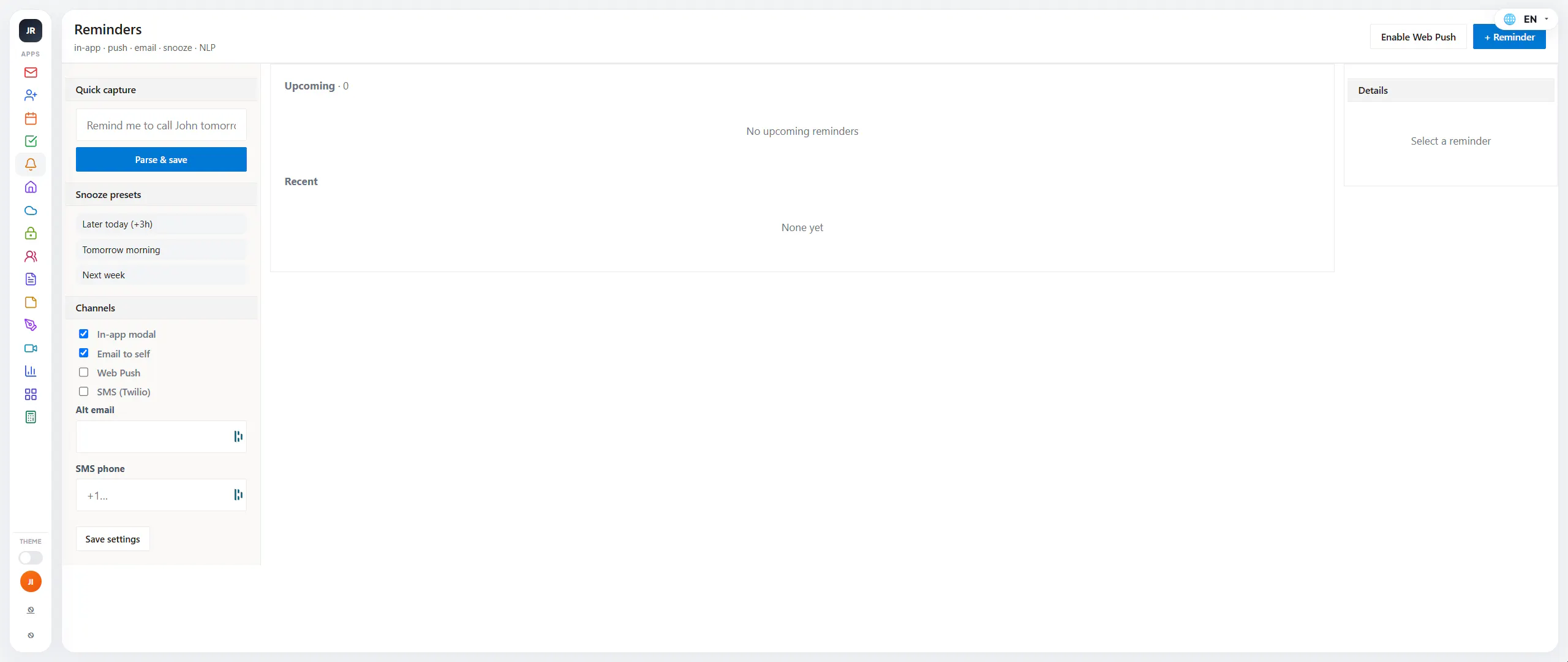Select the Next week snooze preset
This screenshot has width=1568, height=662.
pyautogui.click(x=161, y=275)
